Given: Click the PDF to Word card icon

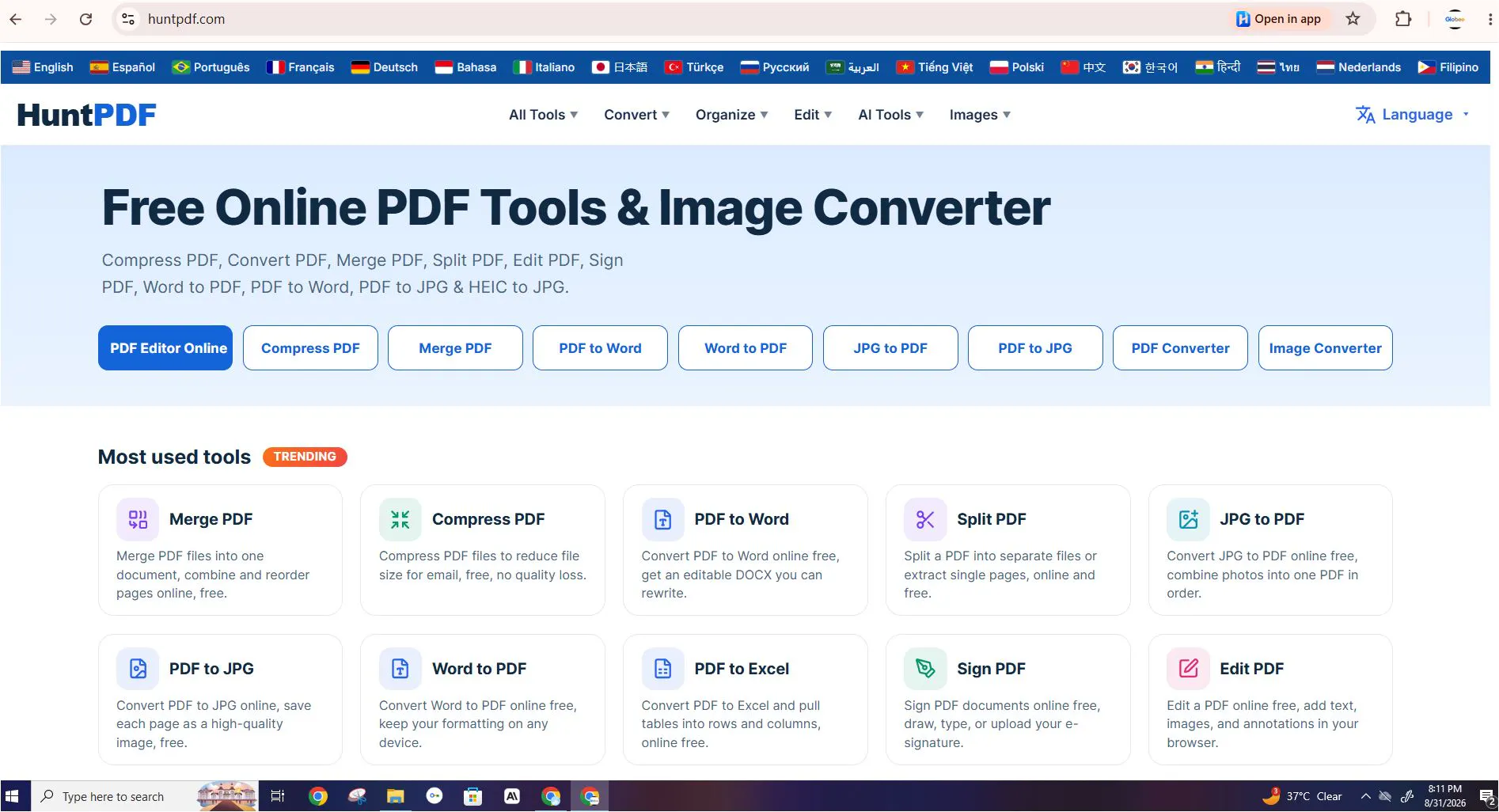Looking at the screenshot, I should [663, 519].
